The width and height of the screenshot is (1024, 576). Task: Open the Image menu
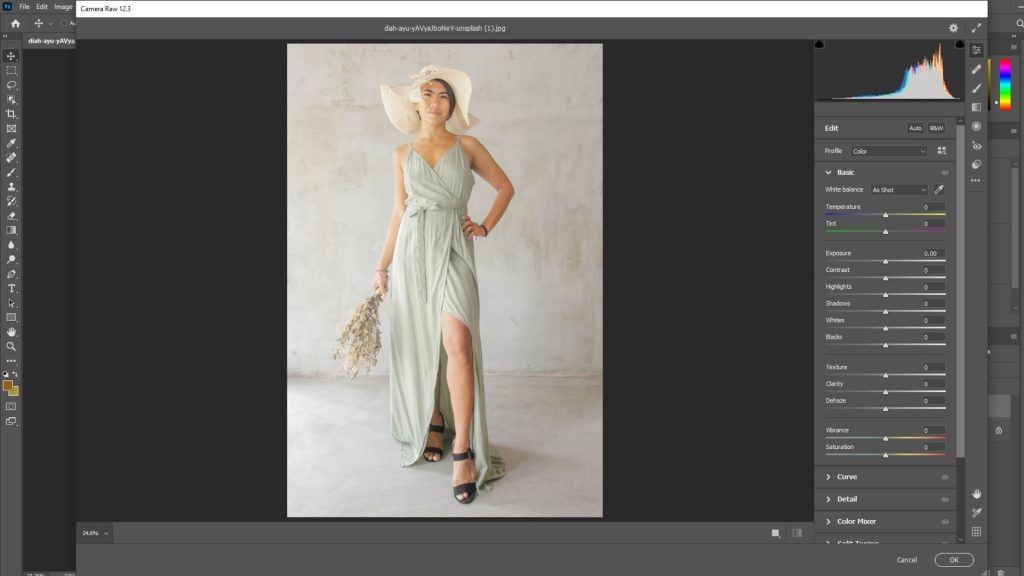pos(63,7)
